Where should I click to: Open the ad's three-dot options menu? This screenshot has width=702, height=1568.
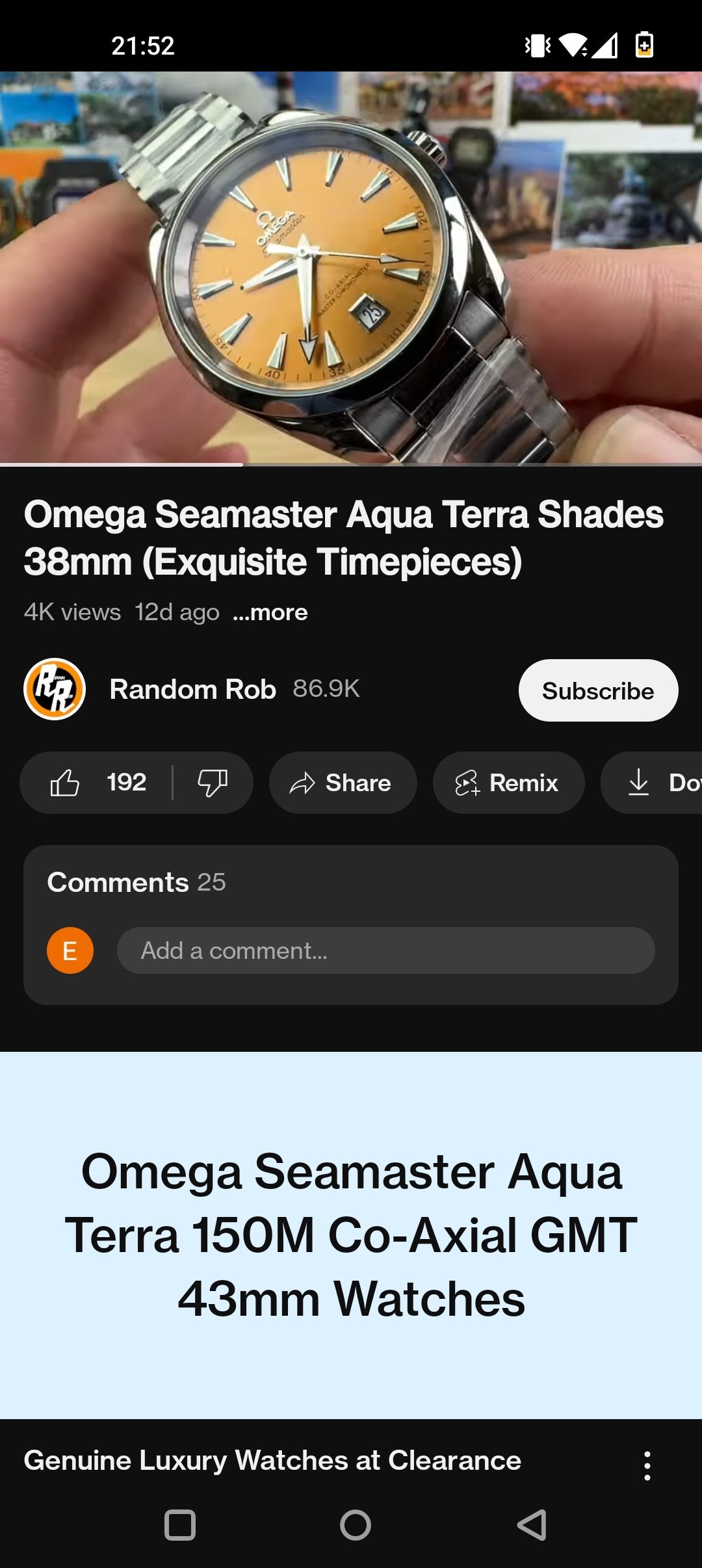(x=647, y=1465)
